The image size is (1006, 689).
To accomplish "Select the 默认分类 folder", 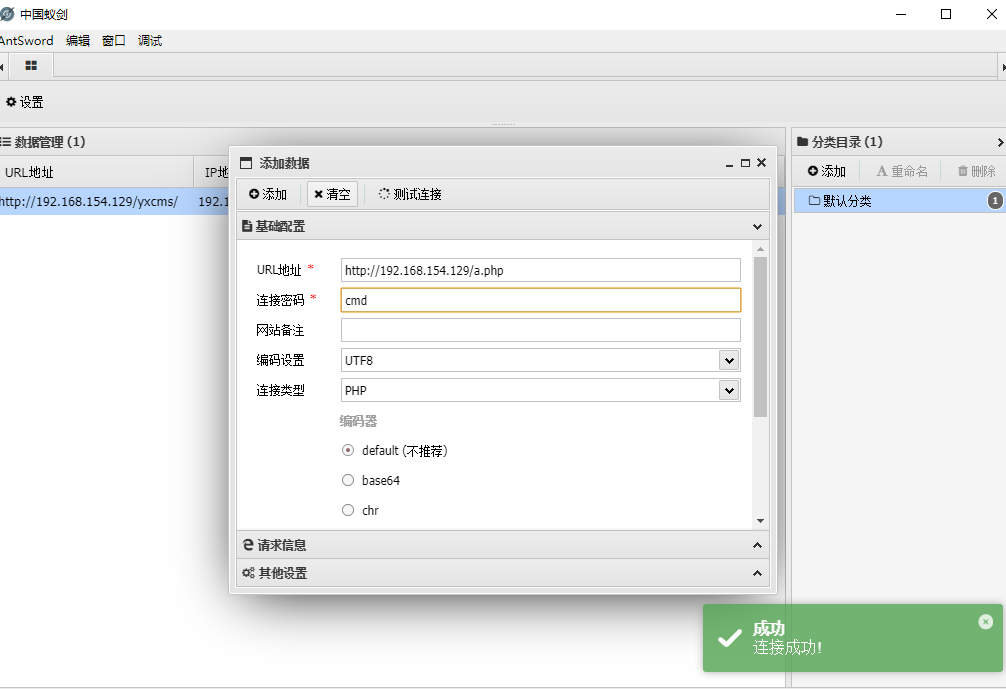I will tap(899, 201).
